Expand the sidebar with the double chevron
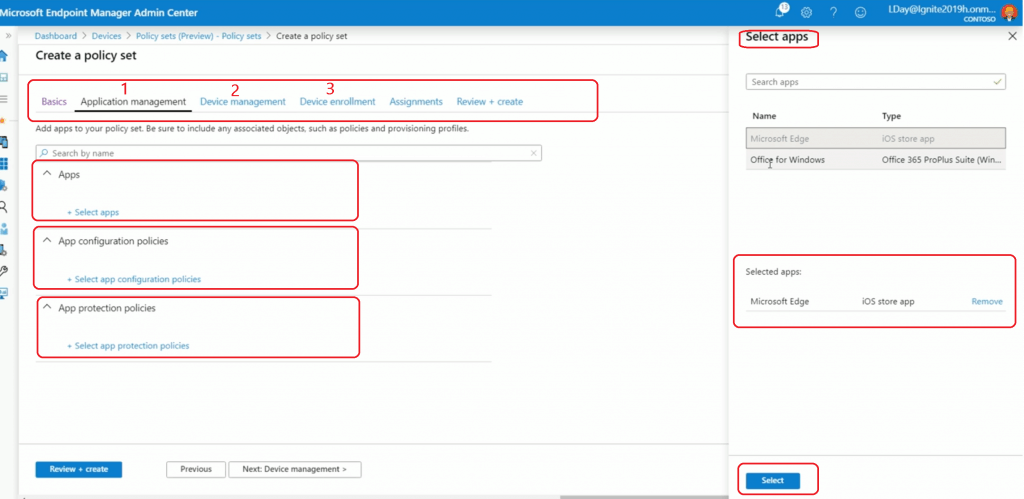Image resolution: width=1024 pixels, height=499 pixels. click(x=8, y=35)
